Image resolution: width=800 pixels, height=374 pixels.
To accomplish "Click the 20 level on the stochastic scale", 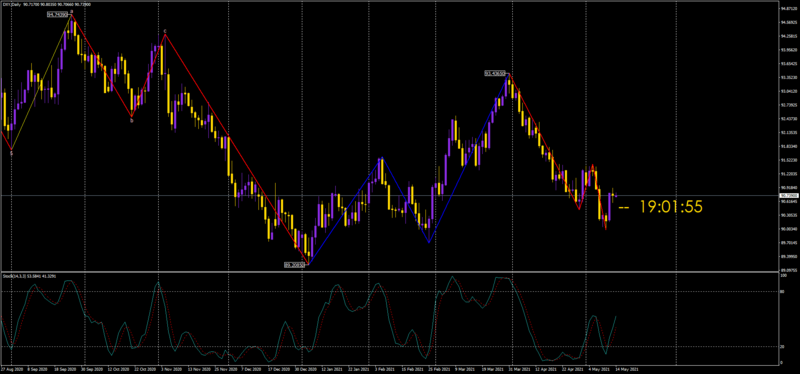I will [x=783, y=346].
